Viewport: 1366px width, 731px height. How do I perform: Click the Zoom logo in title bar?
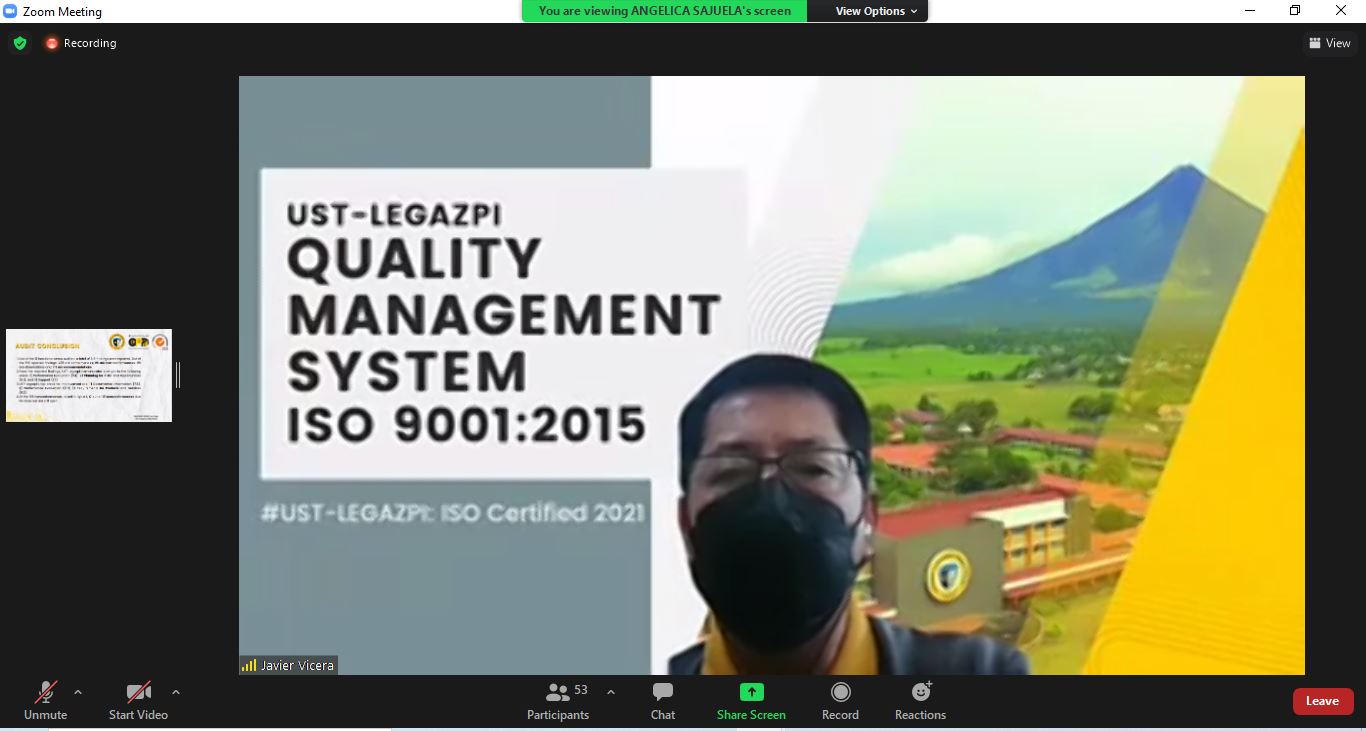point(11,11)
